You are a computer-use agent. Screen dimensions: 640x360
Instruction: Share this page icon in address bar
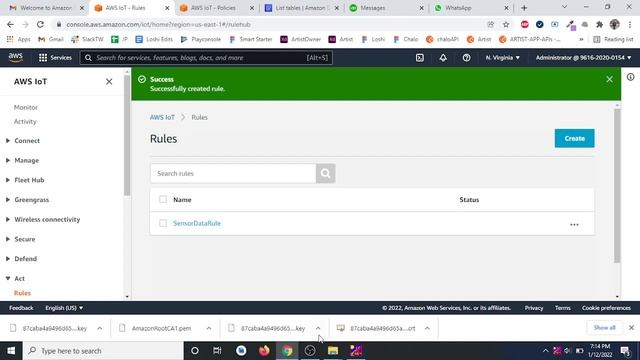coord(491,24)
